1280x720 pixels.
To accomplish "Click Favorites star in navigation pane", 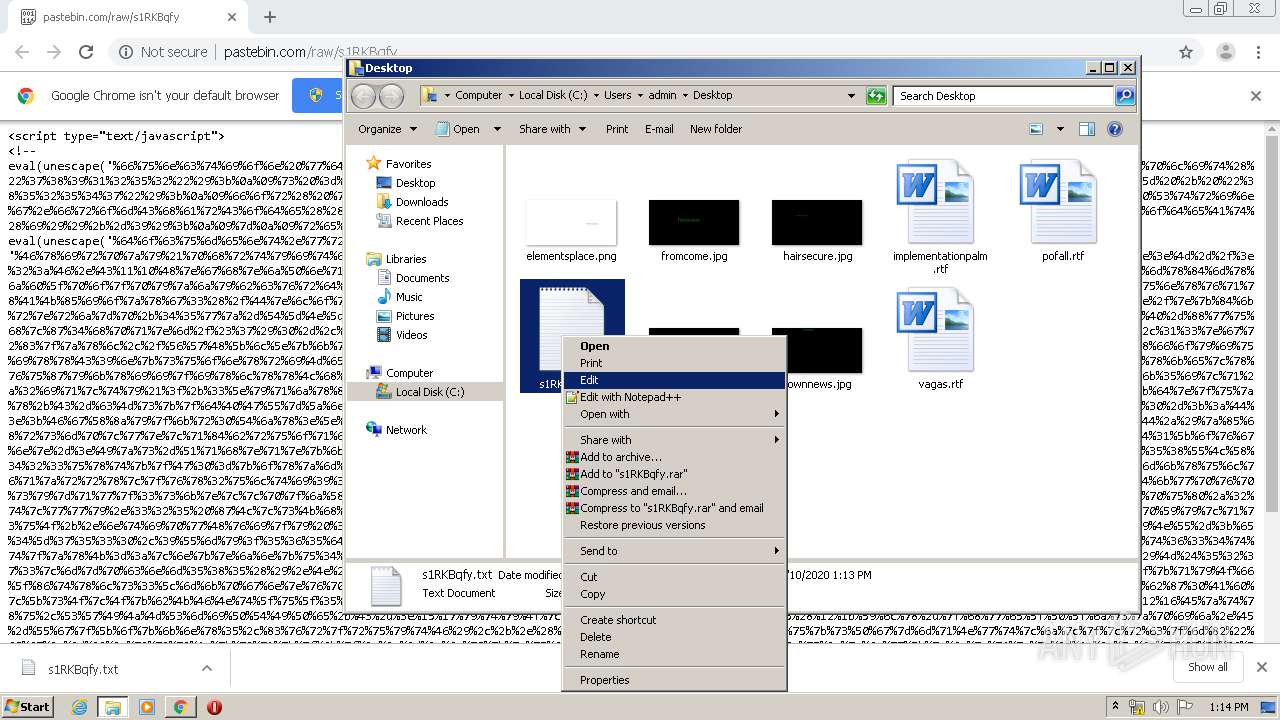I will point(374,163).
